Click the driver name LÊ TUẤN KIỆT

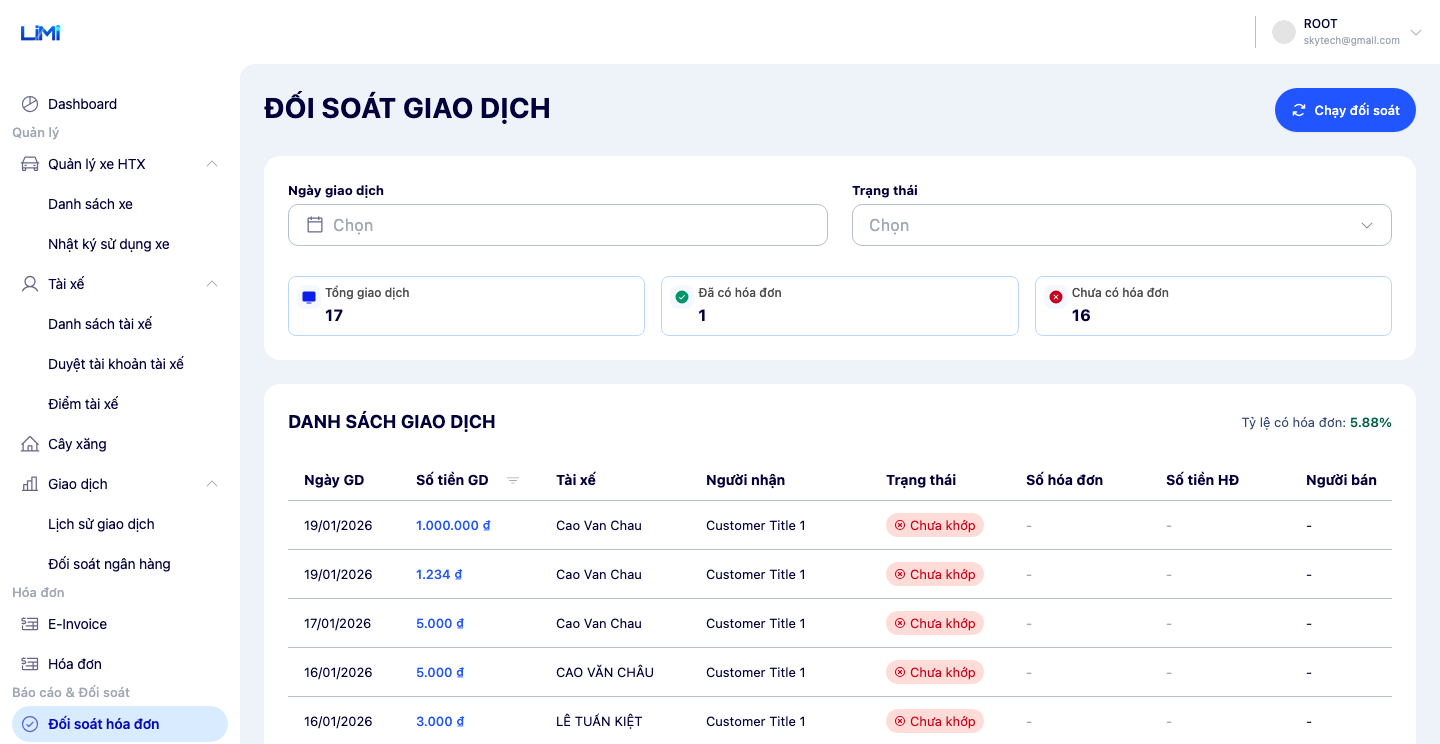(599, 721)
